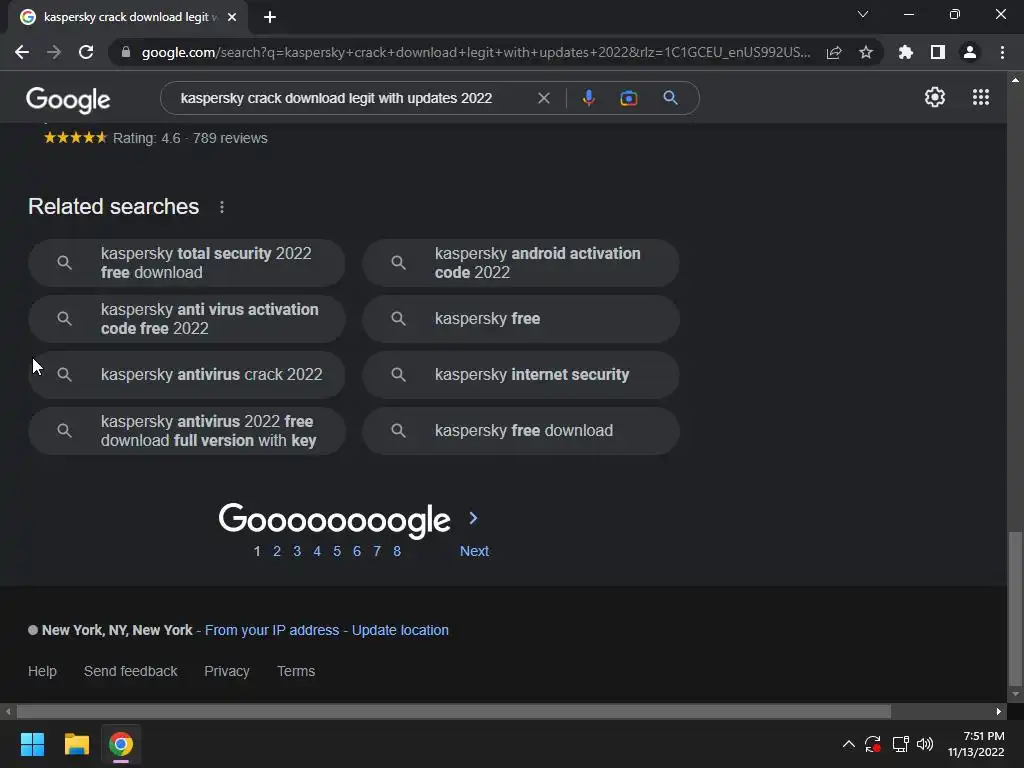Open the volume speaker tray icon
This screenshot has width=1024, height=768.
(x=925, y=744)
